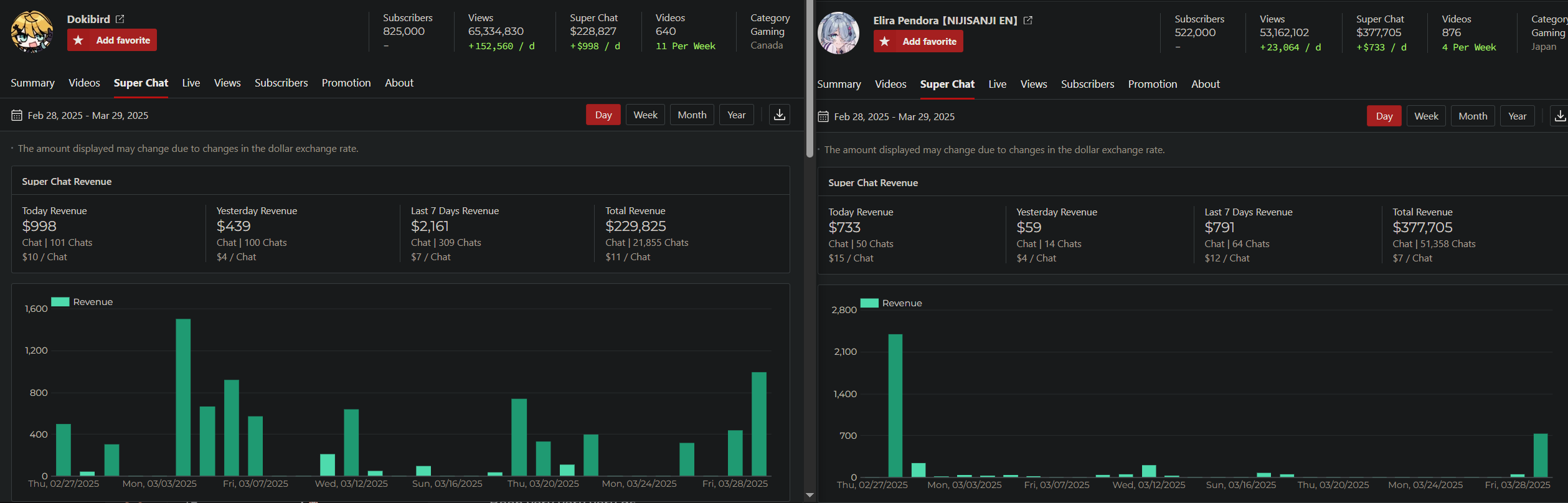
Task: Add Elira Pendora to favorites
Action: coord(919,41)
